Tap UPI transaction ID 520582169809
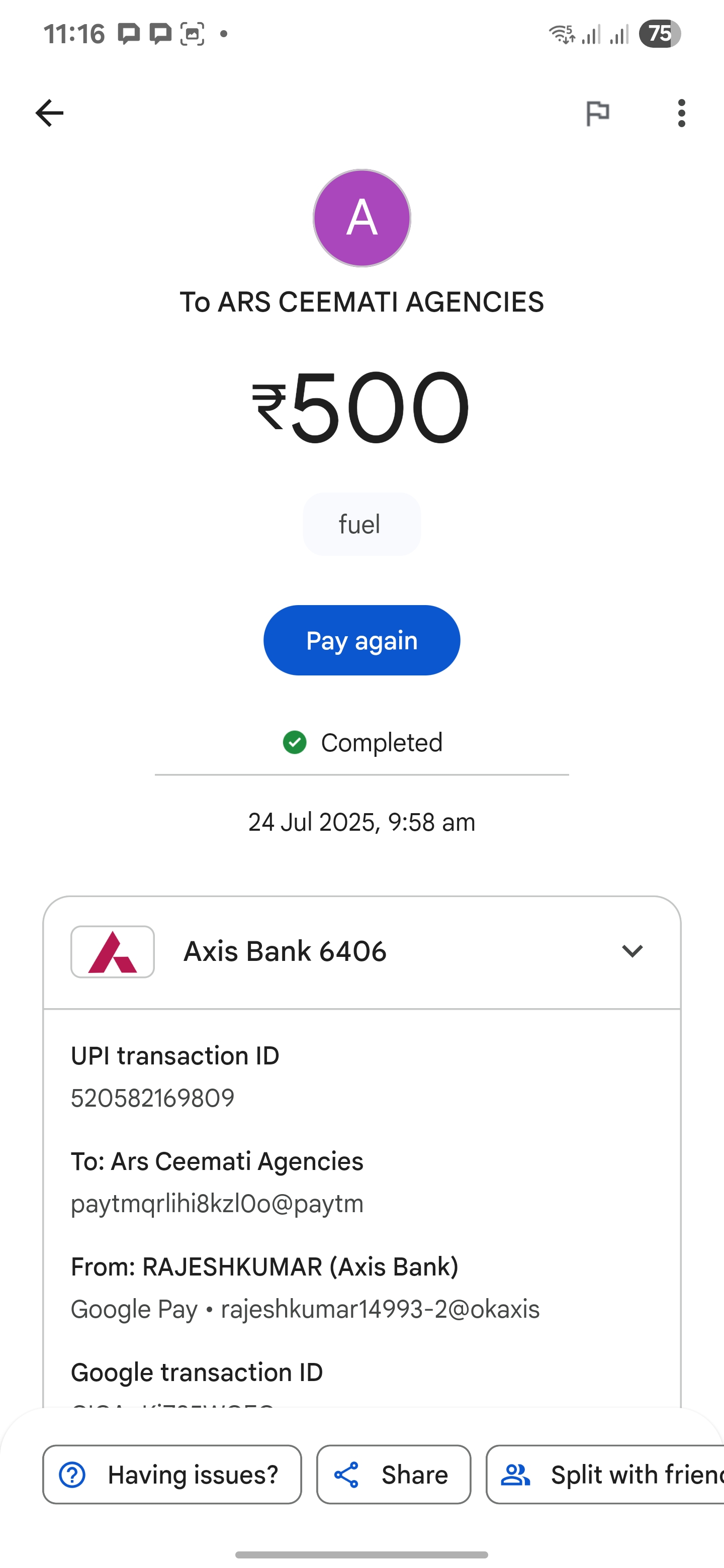 (153, 1098)
